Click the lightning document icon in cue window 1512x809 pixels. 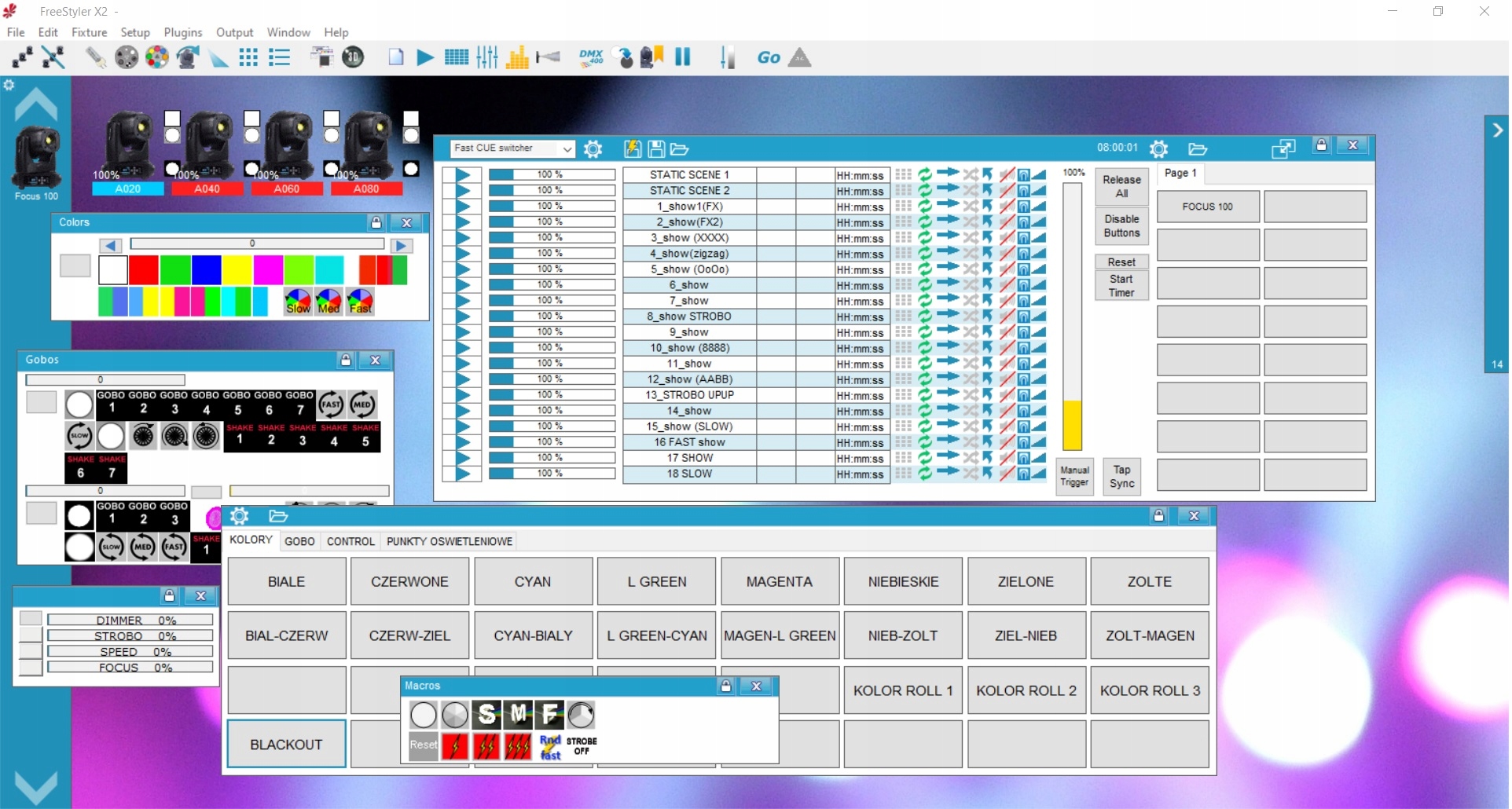[x=633, y=148]
